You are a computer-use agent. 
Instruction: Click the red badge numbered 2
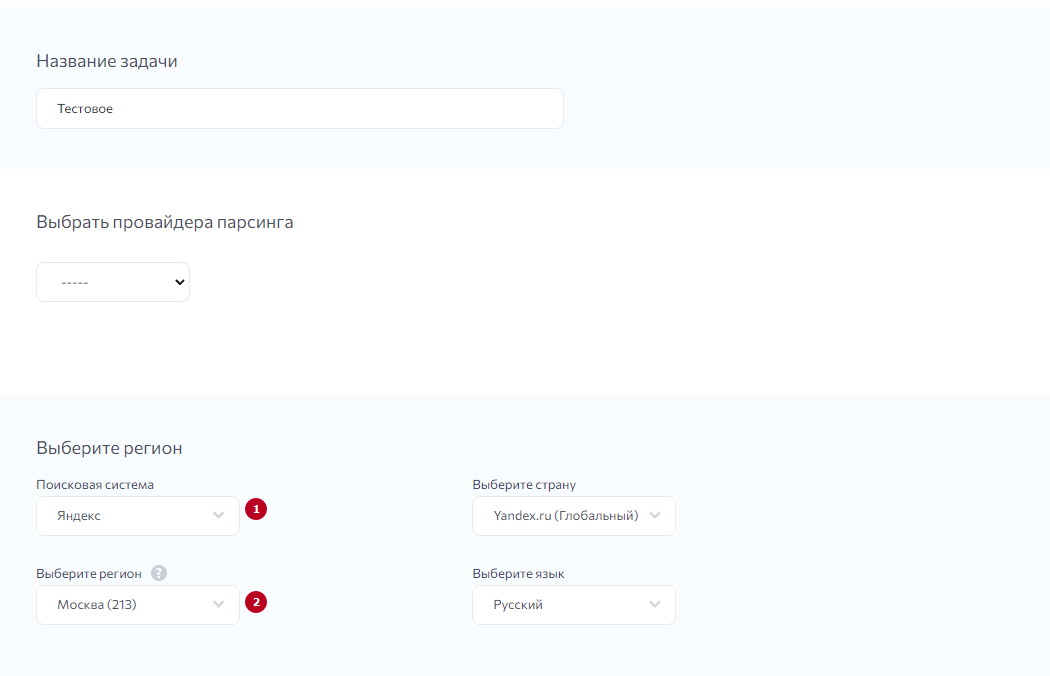point(255,602)
